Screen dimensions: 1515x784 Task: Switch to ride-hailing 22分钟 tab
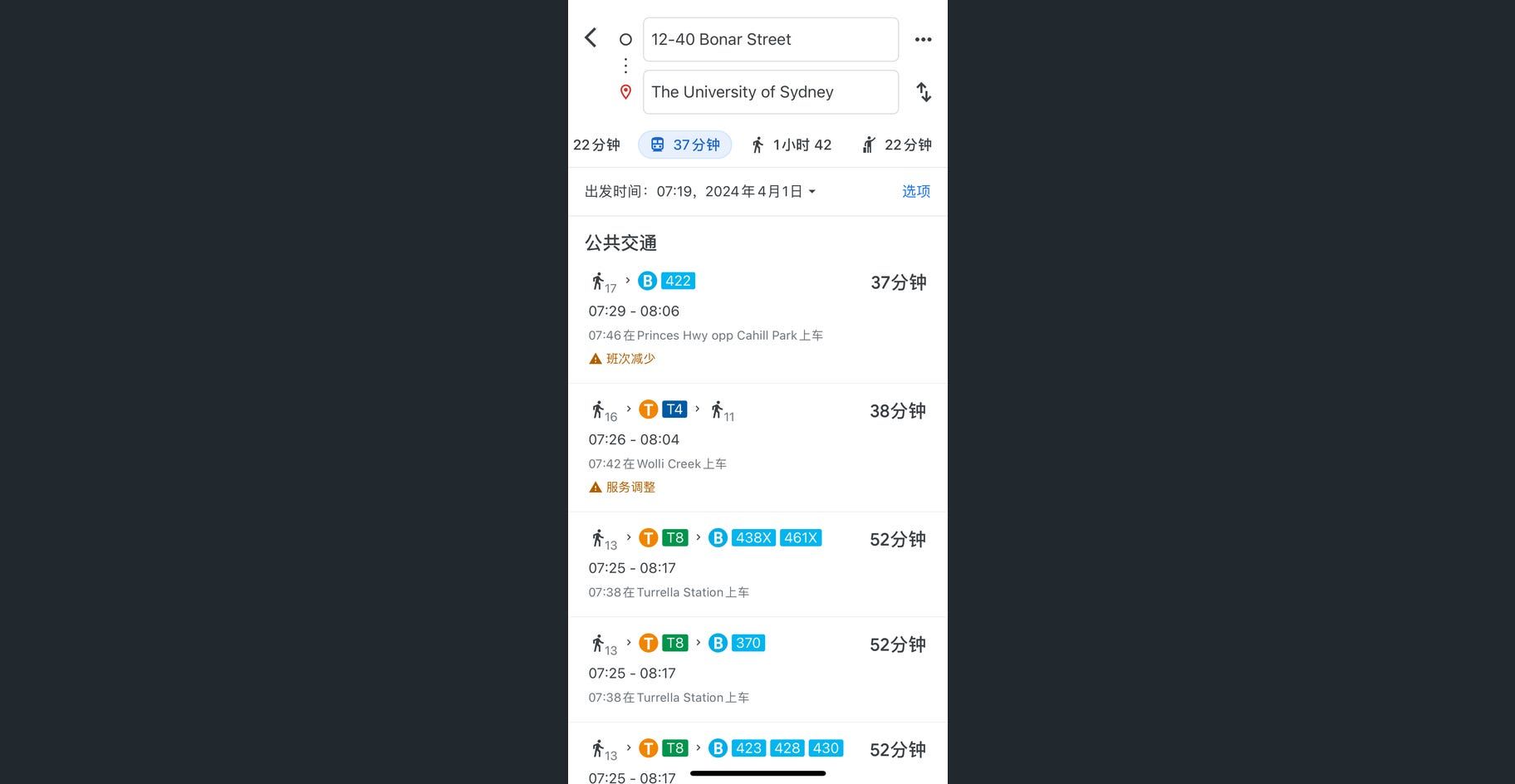pyautogui.click(x=897, y=145)
